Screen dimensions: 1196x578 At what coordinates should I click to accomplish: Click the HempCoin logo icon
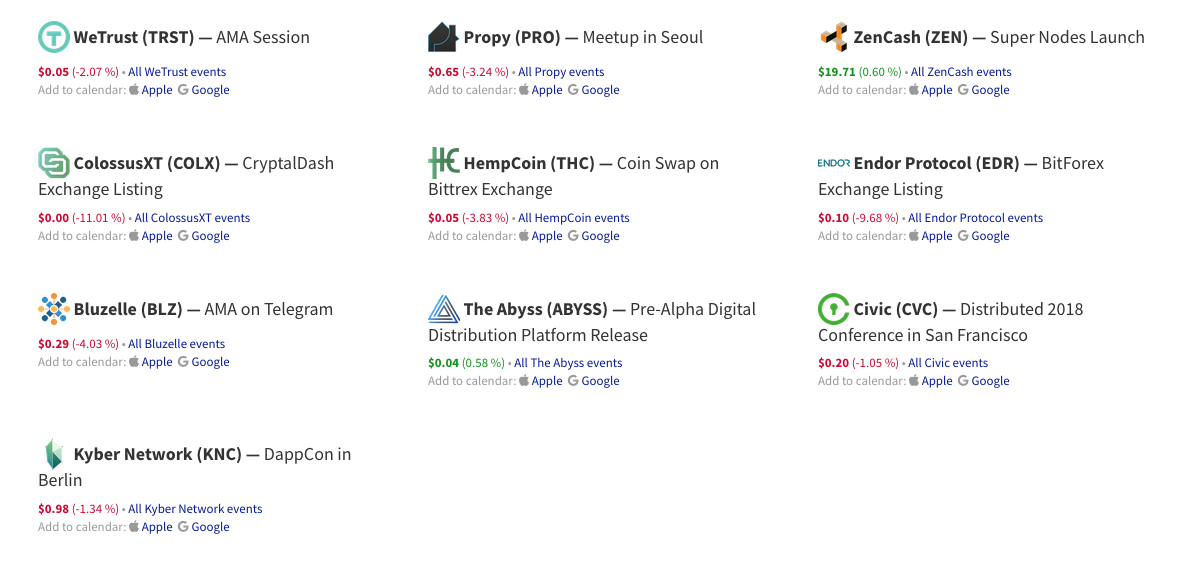click(x=443, y=163)
